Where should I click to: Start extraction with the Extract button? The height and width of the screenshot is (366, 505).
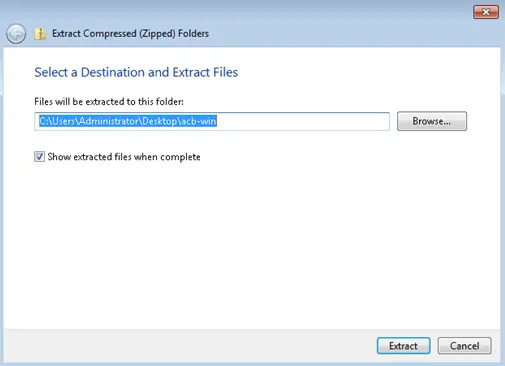pyautogui.click(x=403, y=346)
